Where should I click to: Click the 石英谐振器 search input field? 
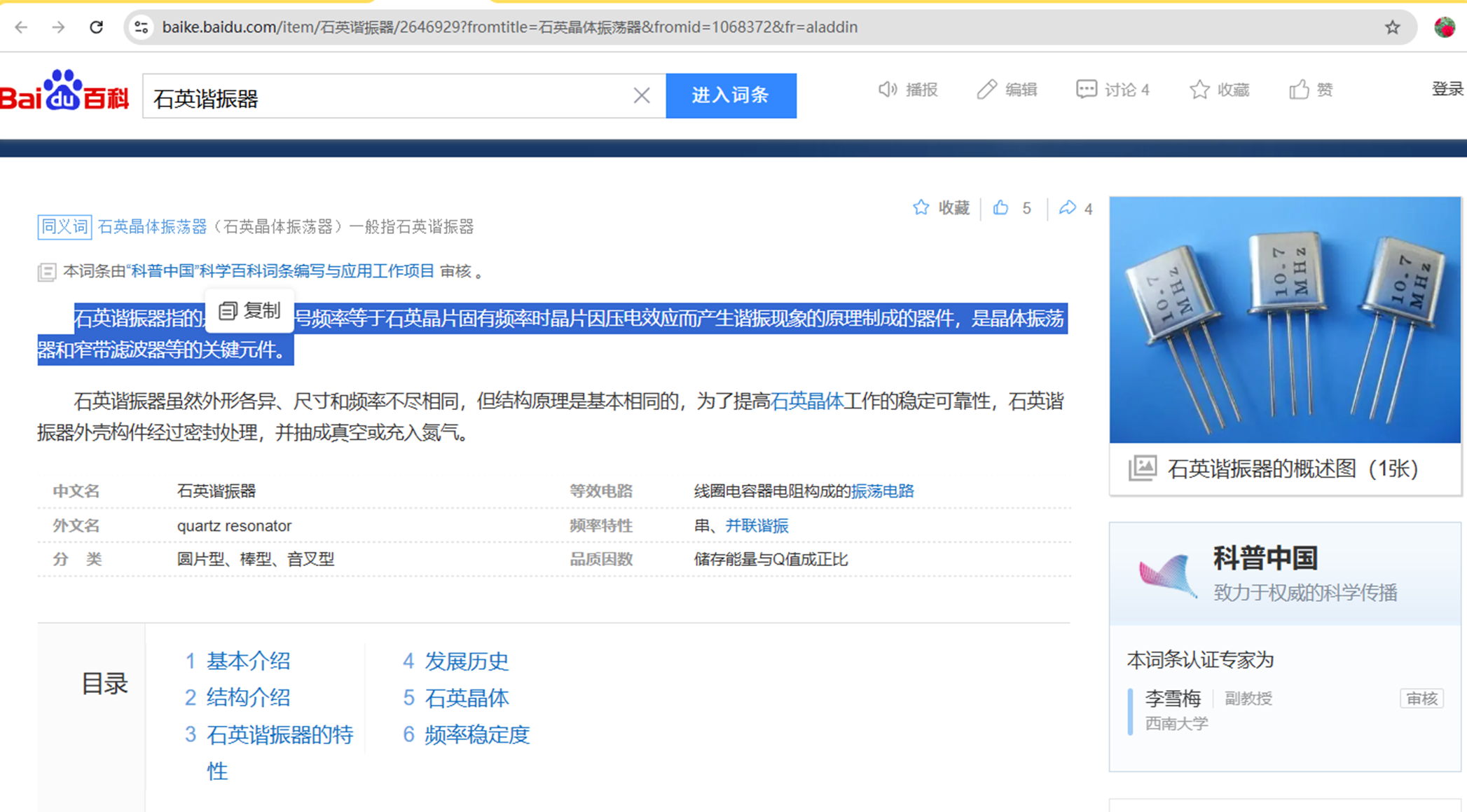(x=385, y=97)
